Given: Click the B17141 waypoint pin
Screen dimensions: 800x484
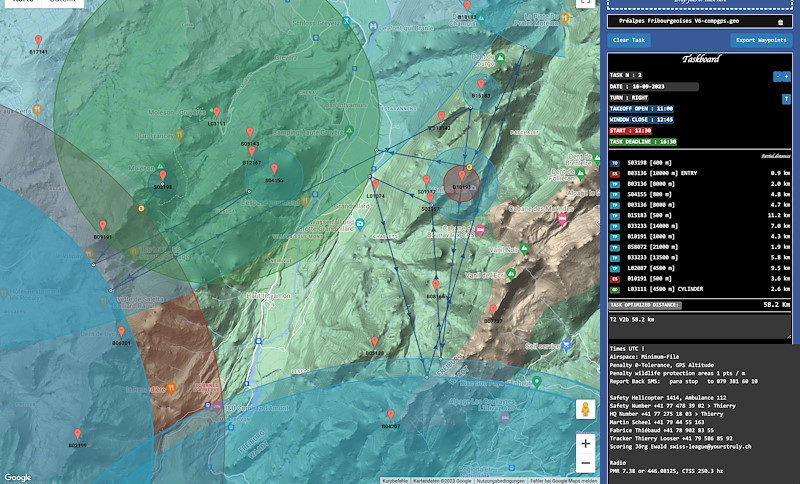Looking at the screenshot, I should click(x=38, y=41).
